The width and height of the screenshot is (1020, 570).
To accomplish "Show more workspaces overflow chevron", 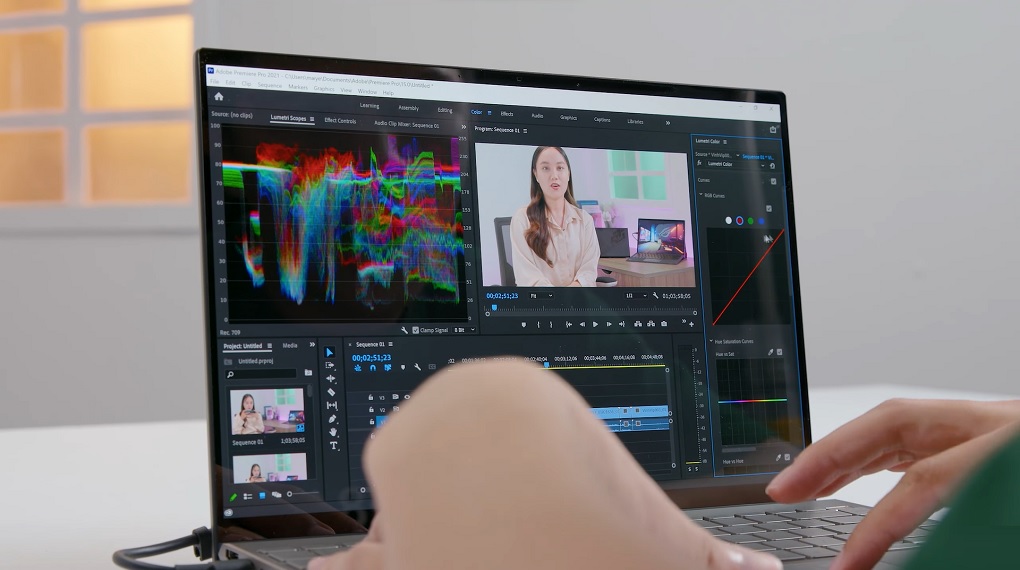I will click(667, 122).
